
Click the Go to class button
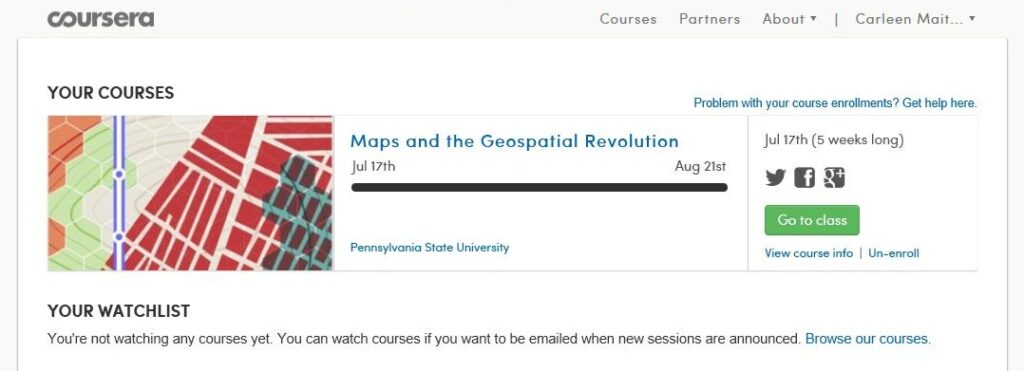[x=812, y=220]
